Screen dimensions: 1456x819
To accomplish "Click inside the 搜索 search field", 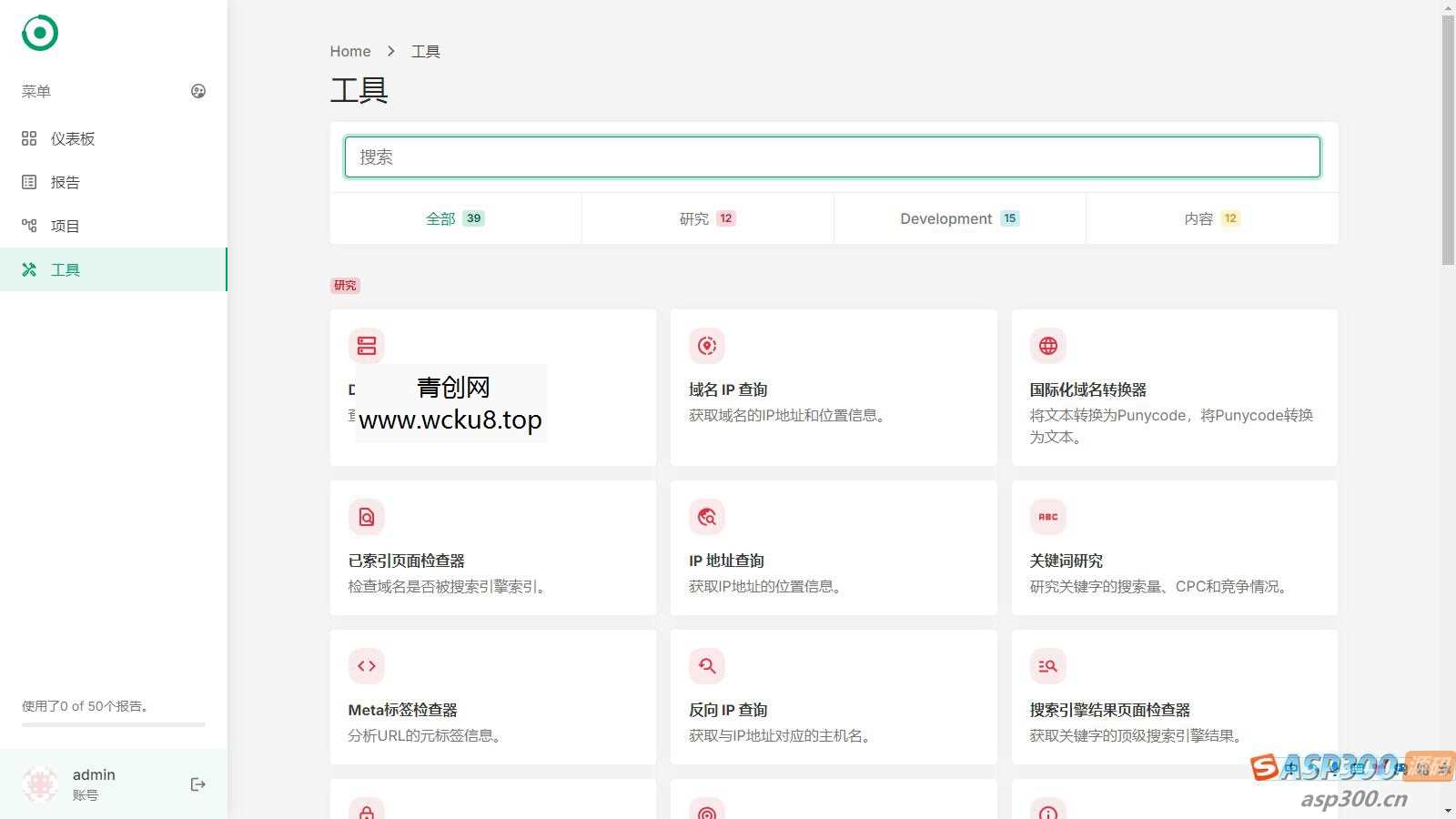I will click(831, 157).
